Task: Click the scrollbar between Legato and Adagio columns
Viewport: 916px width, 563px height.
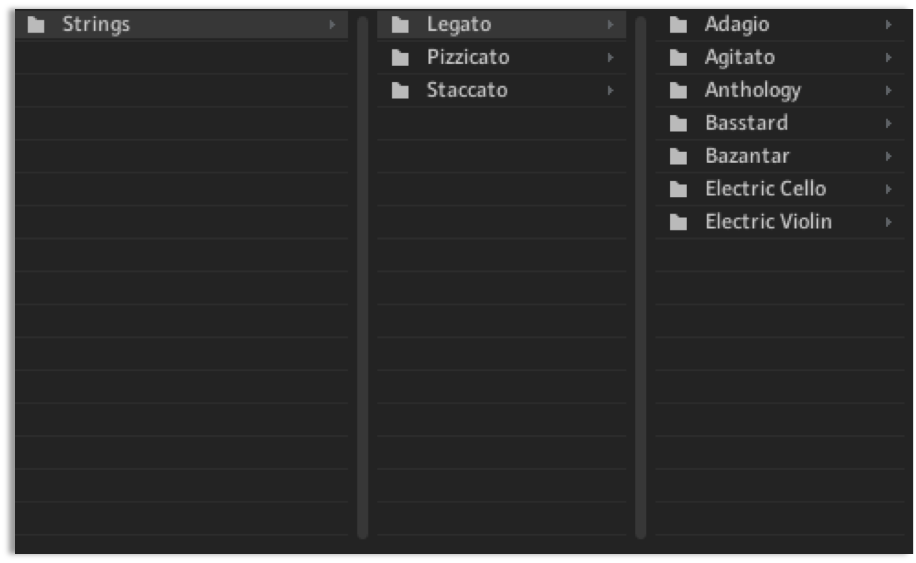Action: (640, 277)
